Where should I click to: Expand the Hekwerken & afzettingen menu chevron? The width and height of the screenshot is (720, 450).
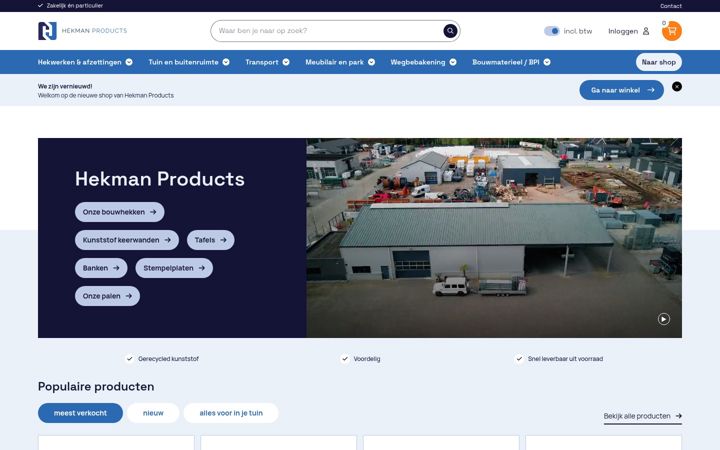129,62
